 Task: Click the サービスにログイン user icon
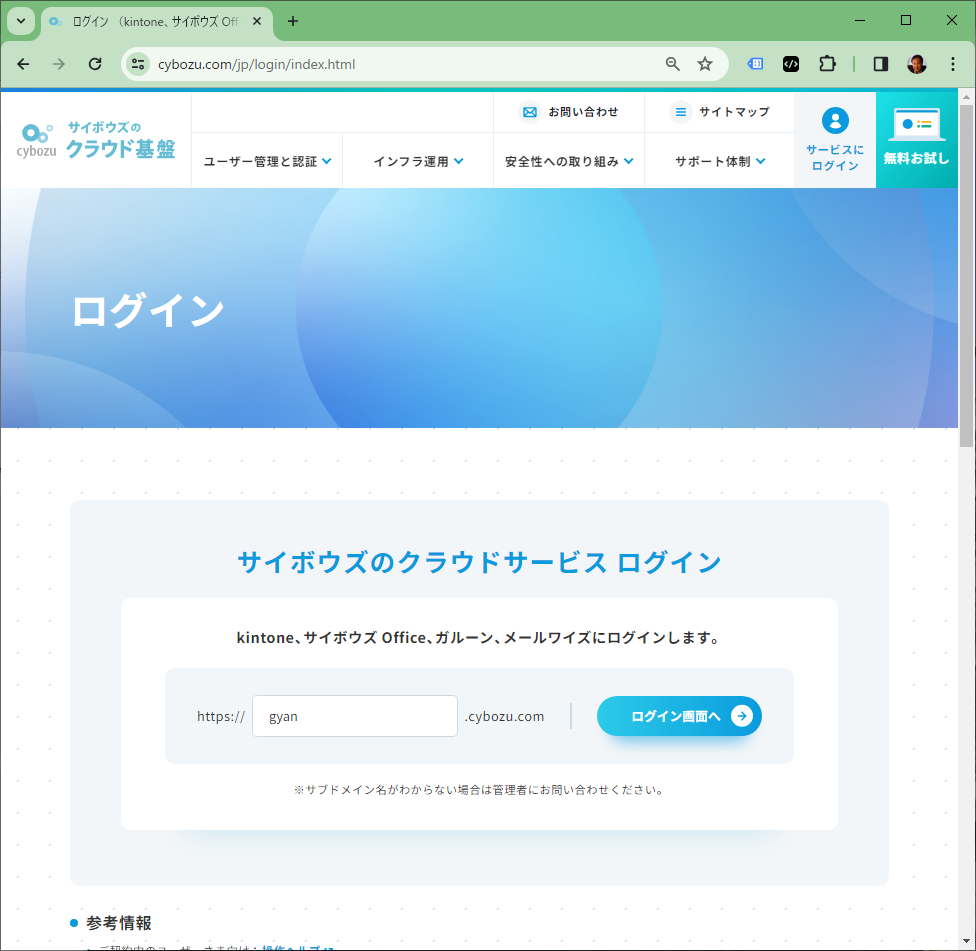835,121
